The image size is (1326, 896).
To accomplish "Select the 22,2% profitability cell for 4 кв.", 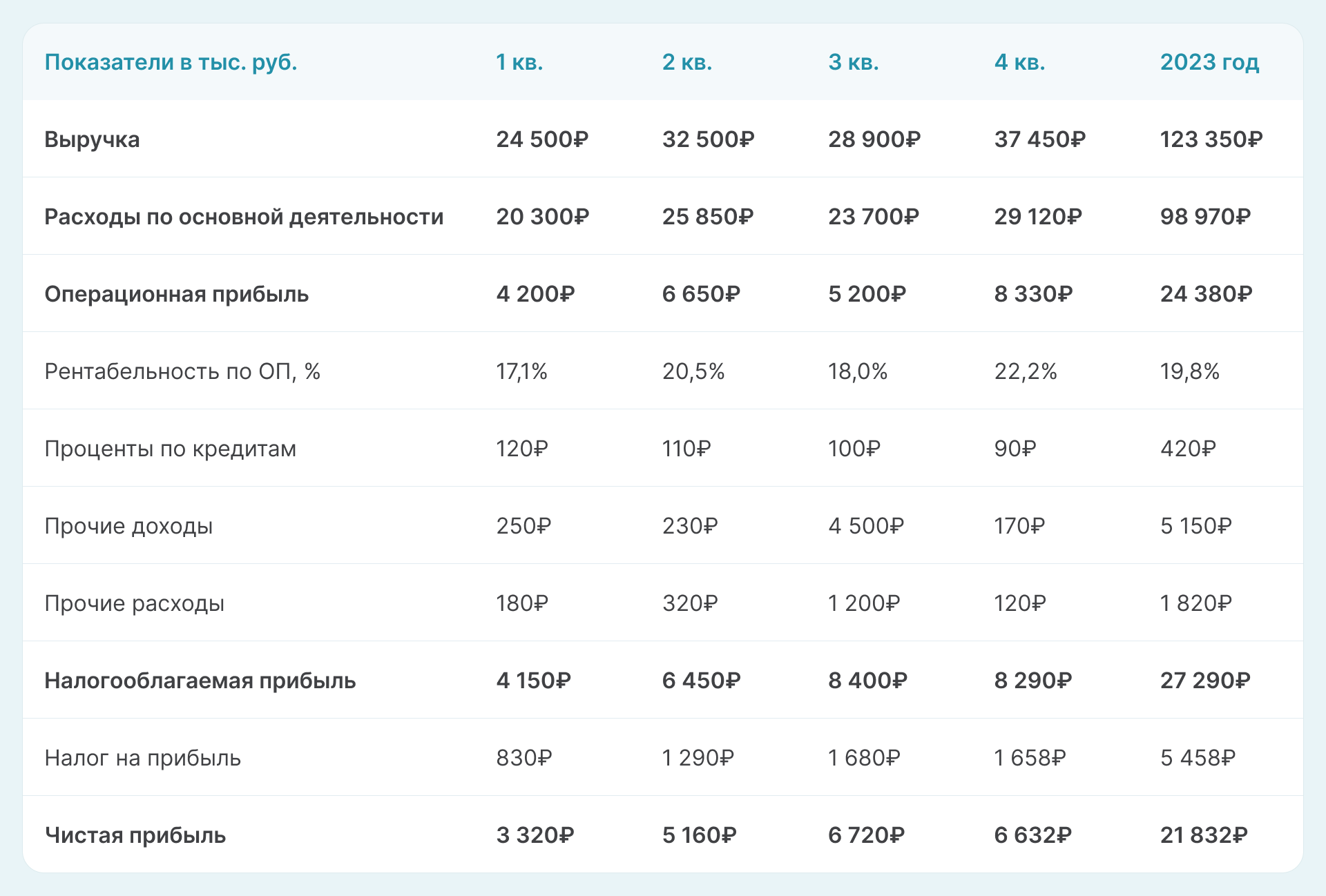I will (x=1026, y=371).
